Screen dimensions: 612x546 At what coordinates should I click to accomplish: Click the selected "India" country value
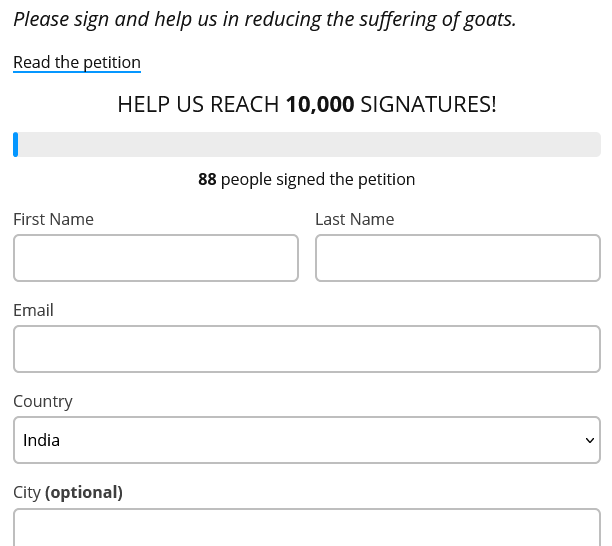pos(42,440)
